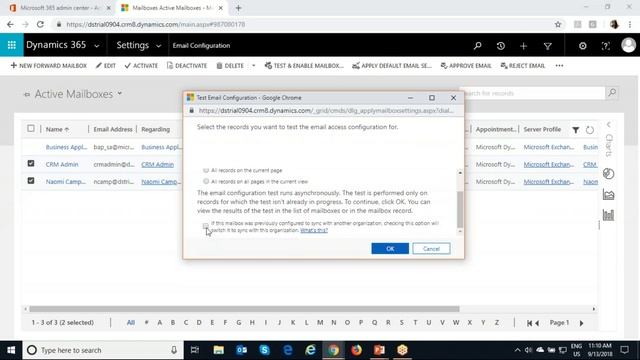Expand the Dynamics 365 dropdown chevron
The width and height of the screenshot is (640, 360).
[97, 46]
